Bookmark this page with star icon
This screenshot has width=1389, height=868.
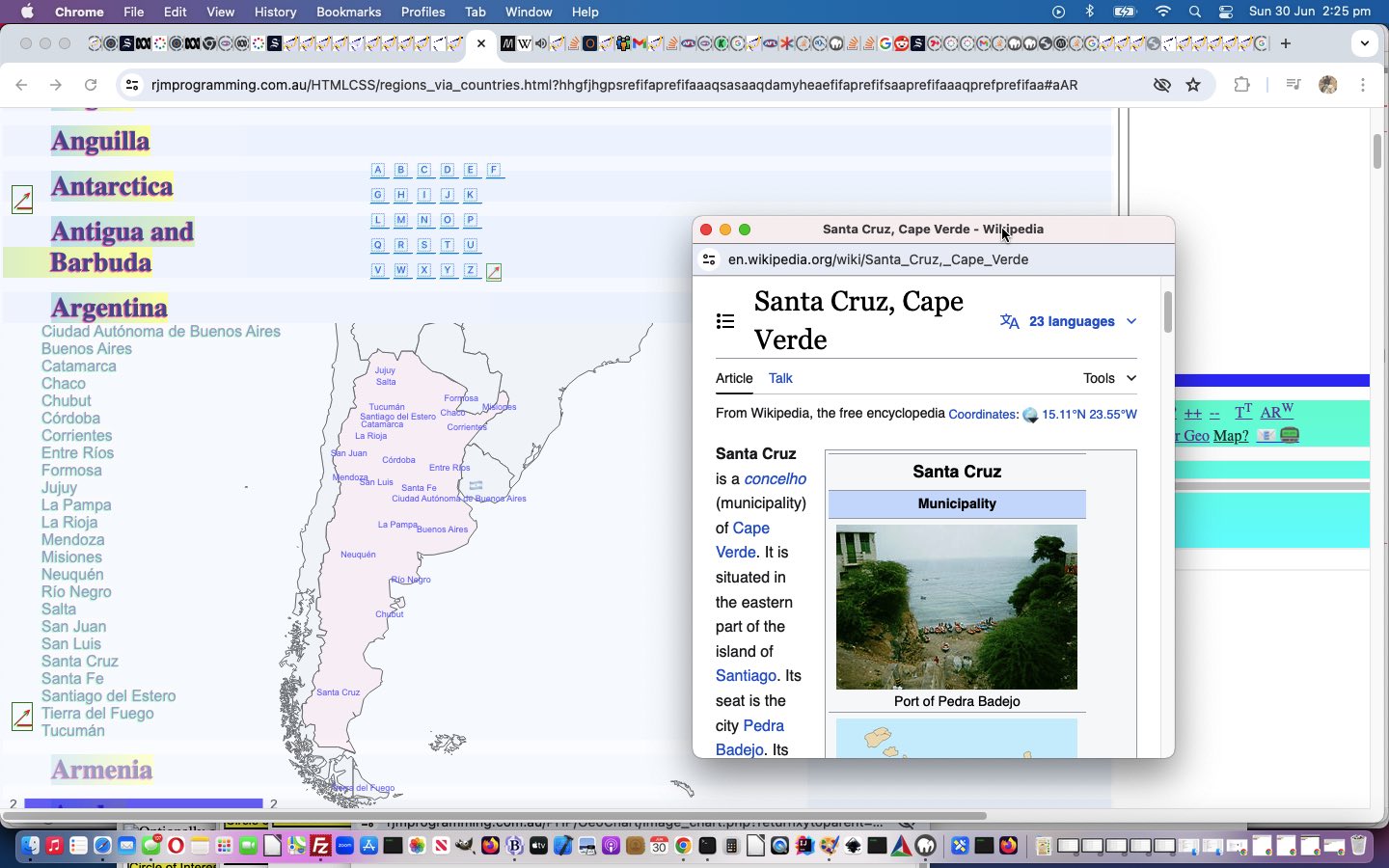pyautogui.click(x=1193, y=85)
